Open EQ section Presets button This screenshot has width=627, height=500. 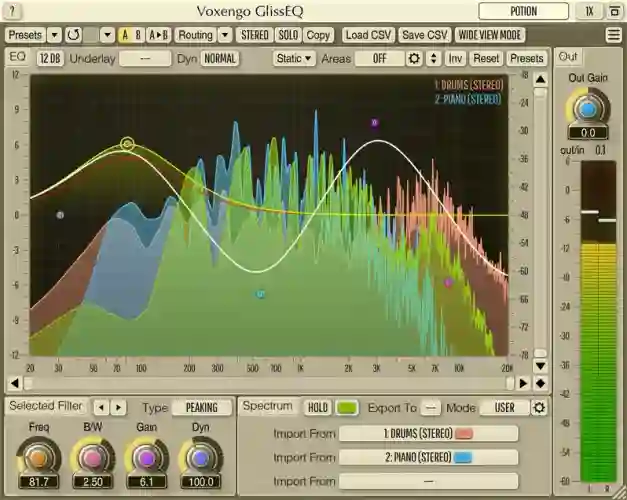(527, 59)
